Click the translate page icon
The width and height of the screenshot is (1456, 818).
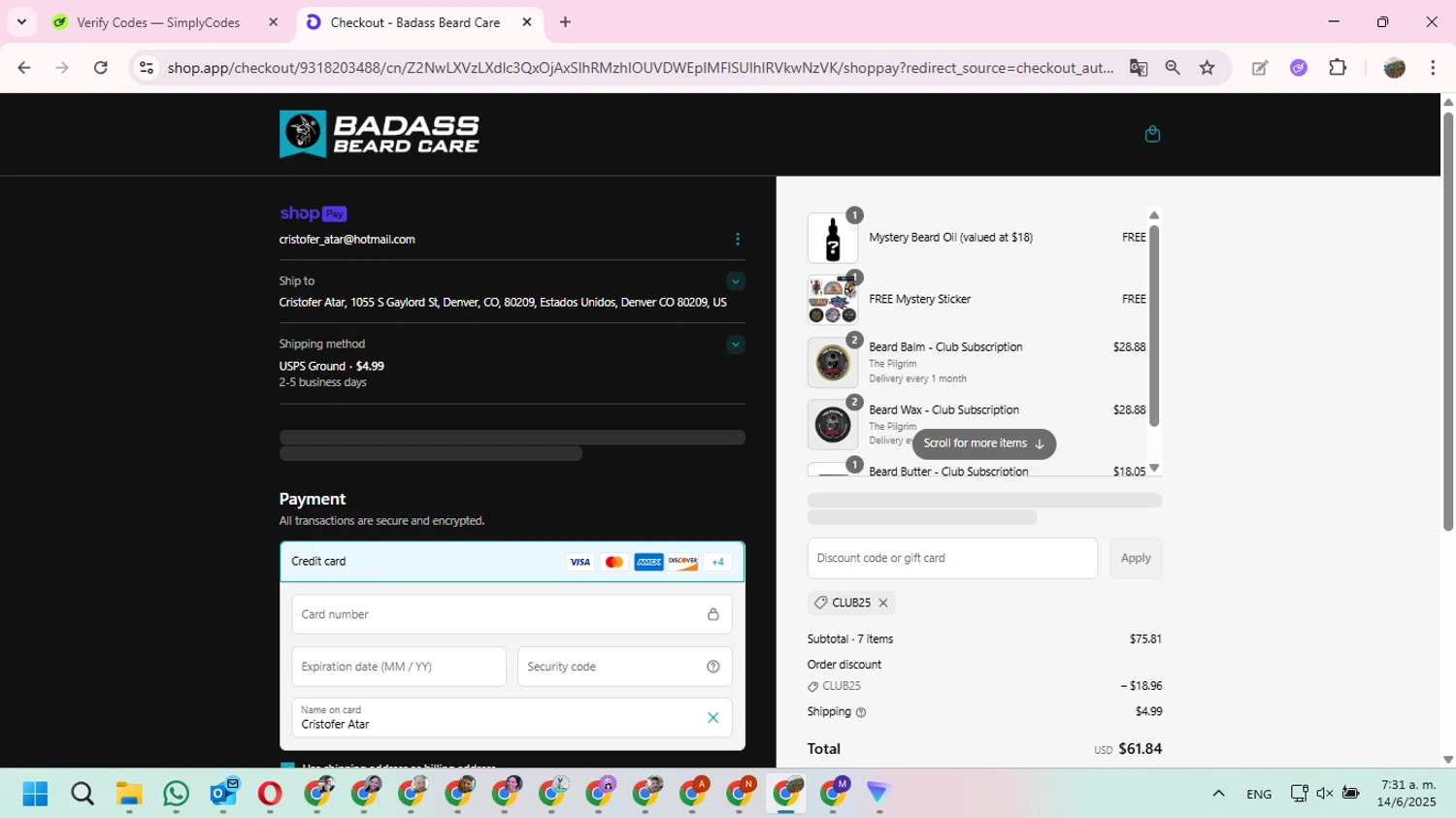[1139, 68]
